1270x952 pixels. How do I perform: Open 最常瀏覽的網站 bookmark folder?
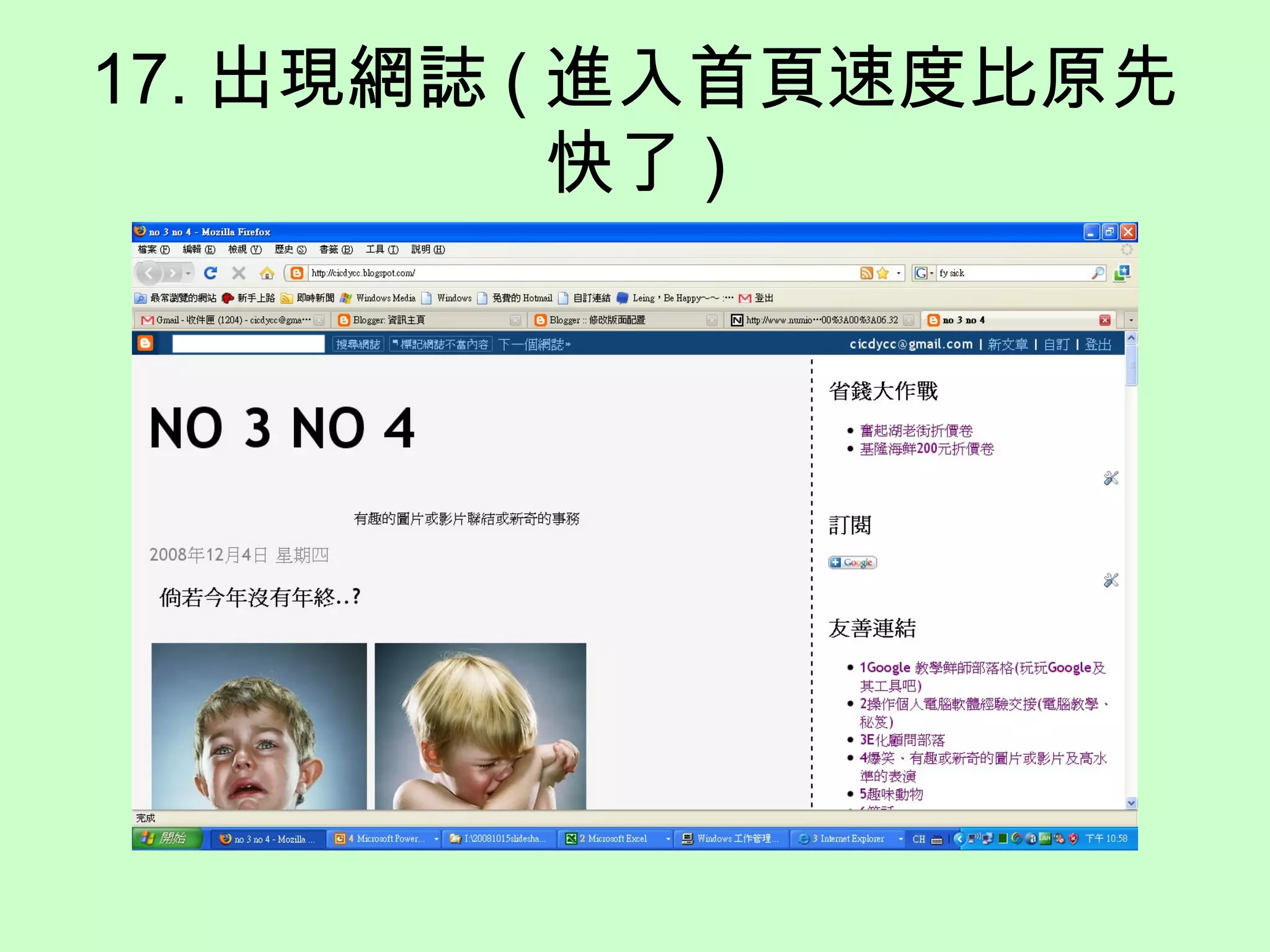175,298
